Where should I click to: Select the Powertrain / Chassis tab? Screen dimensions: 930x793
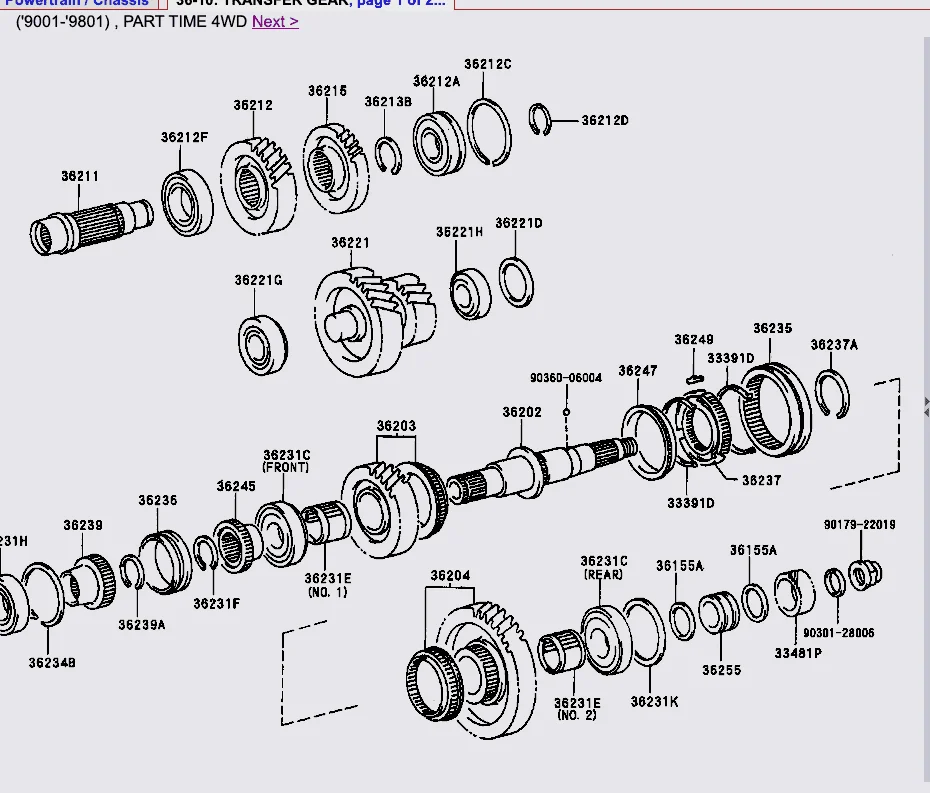pyautogui.click(x=77, y=3)
